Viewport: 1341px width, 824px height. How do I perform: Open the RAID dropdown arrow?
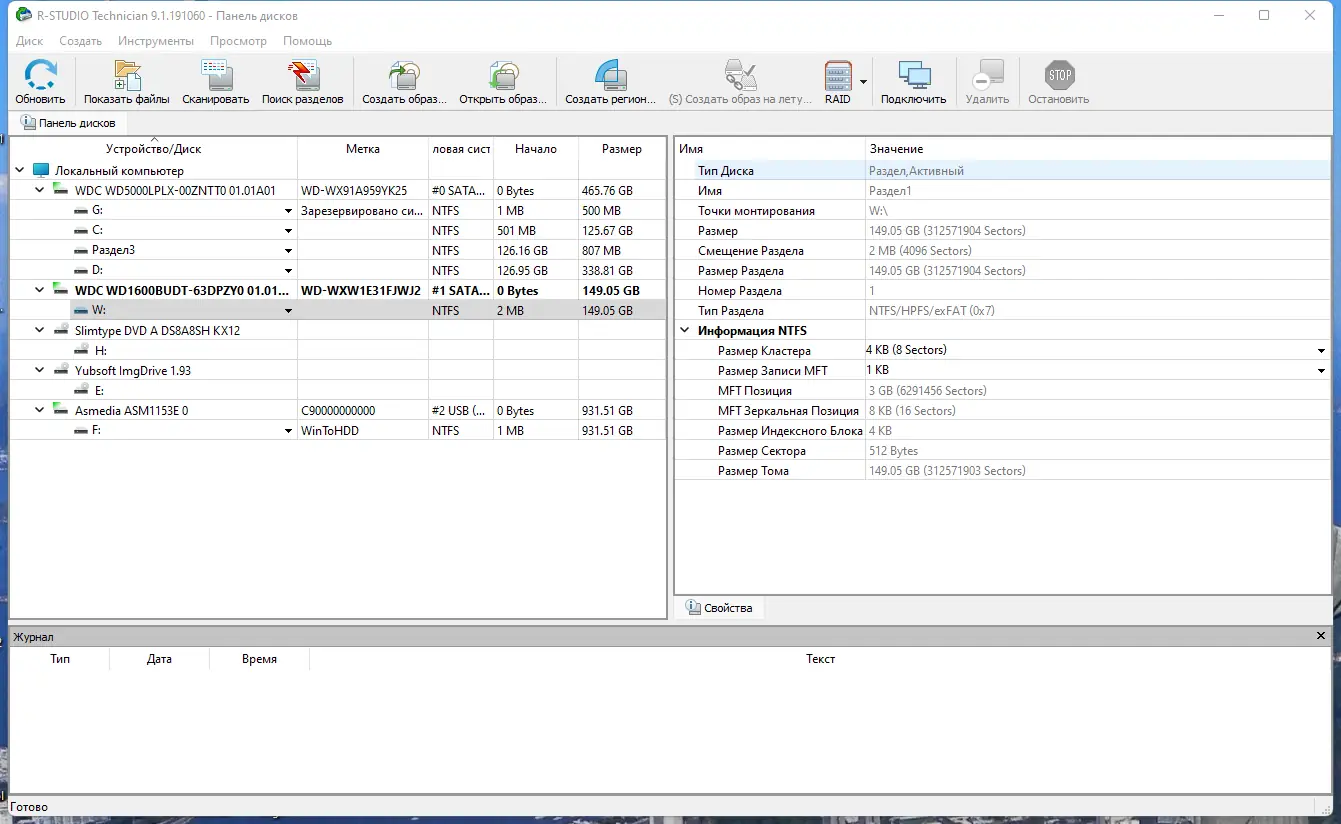pos(863,81)
